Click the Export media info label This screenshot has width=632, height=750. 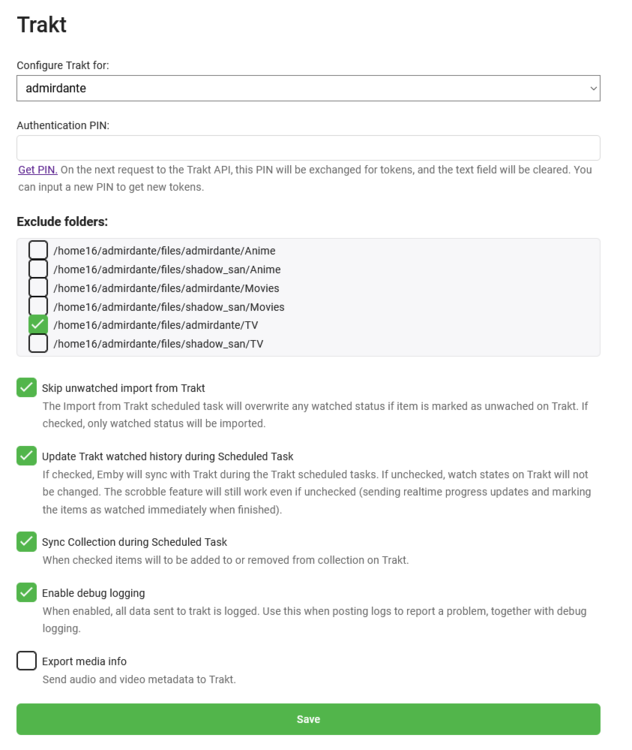tap(84, 662)
